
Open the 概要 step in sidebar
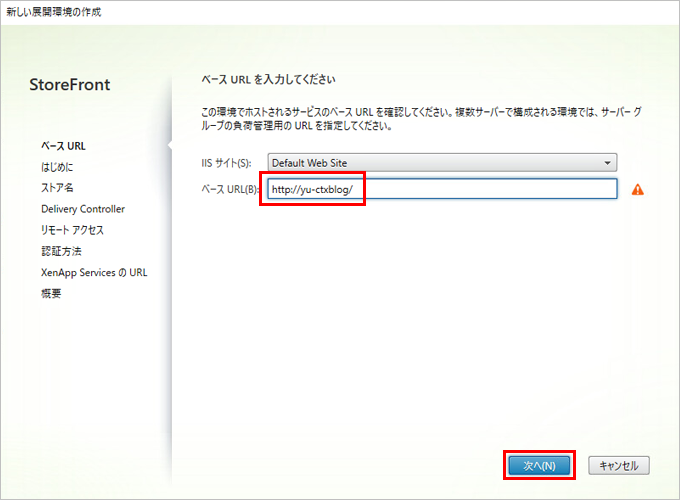point(51,293)
